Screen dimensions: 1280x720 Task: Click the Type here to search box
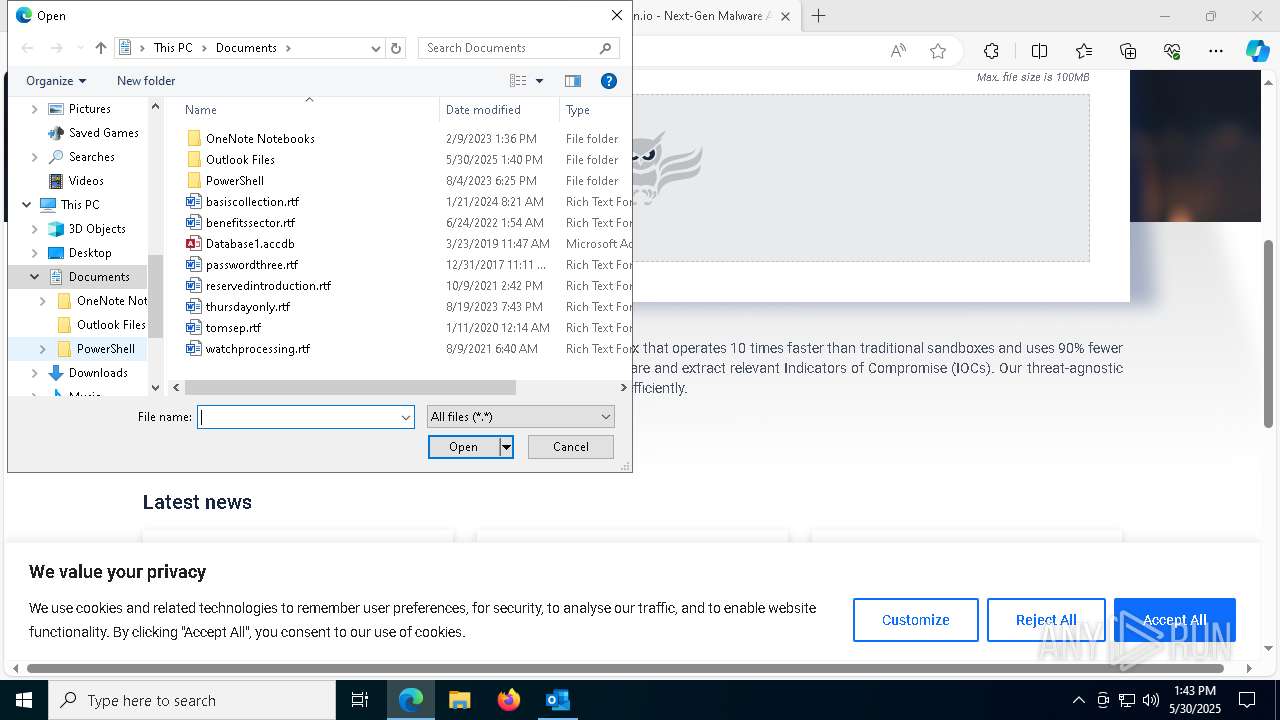pos(192,700)
